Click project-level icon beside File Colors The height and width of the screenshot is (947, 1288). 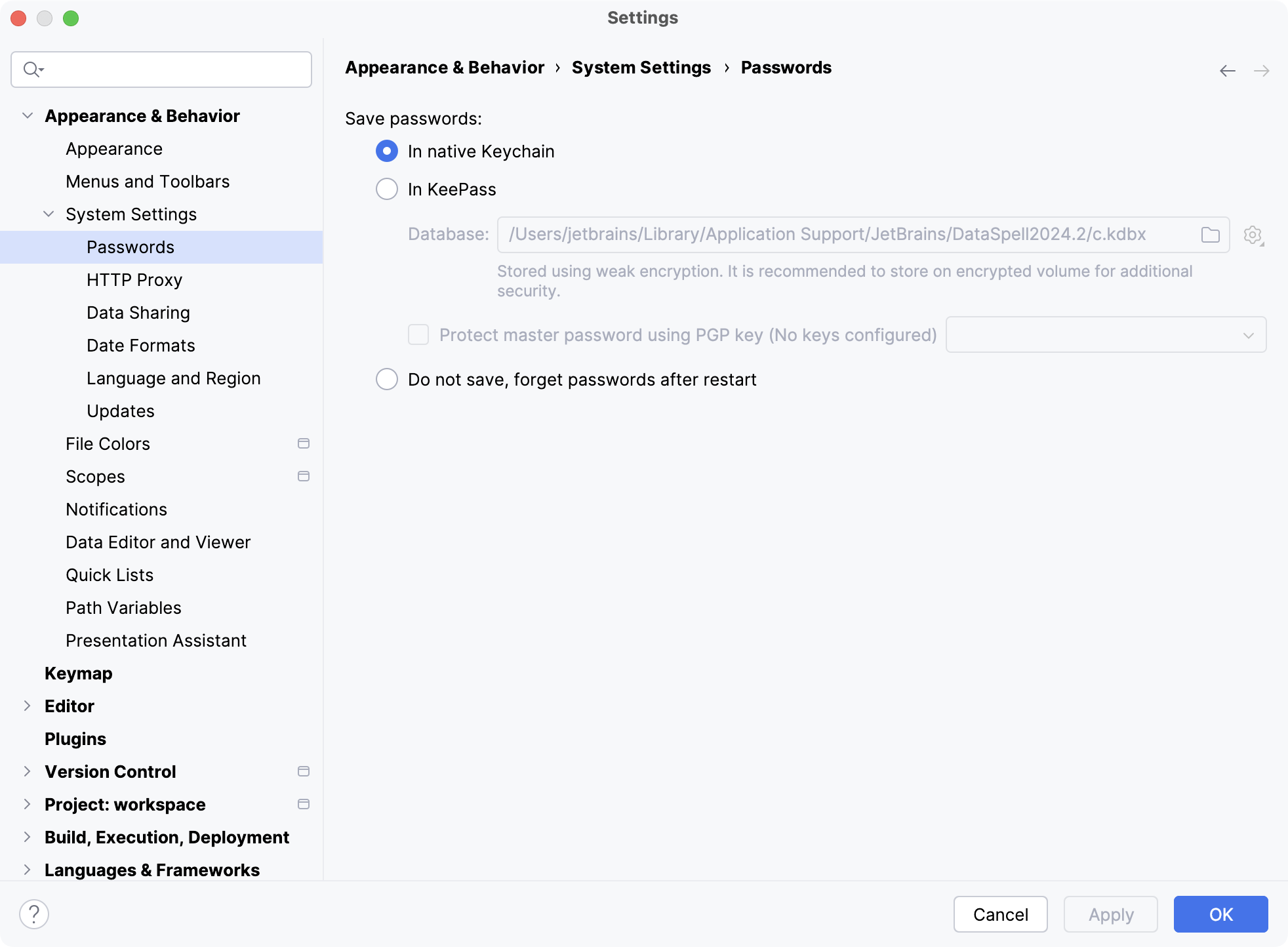click(x=303, y=443)
